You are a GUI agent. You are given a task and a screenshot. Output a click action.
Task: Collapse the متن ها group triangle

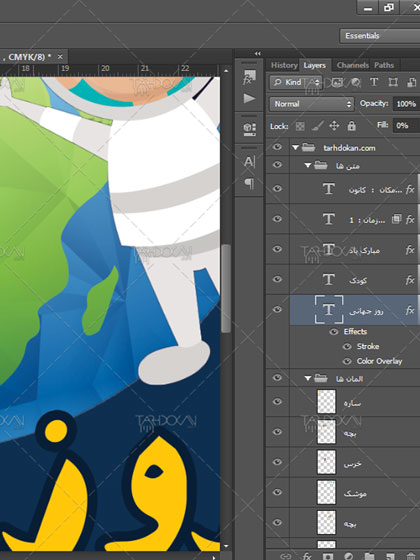click(308, 165)
